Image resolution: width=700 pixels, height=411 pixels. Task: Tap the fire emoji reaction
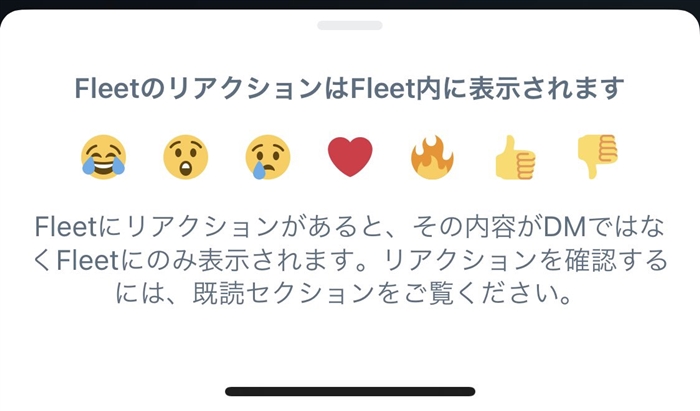point(432,157)
